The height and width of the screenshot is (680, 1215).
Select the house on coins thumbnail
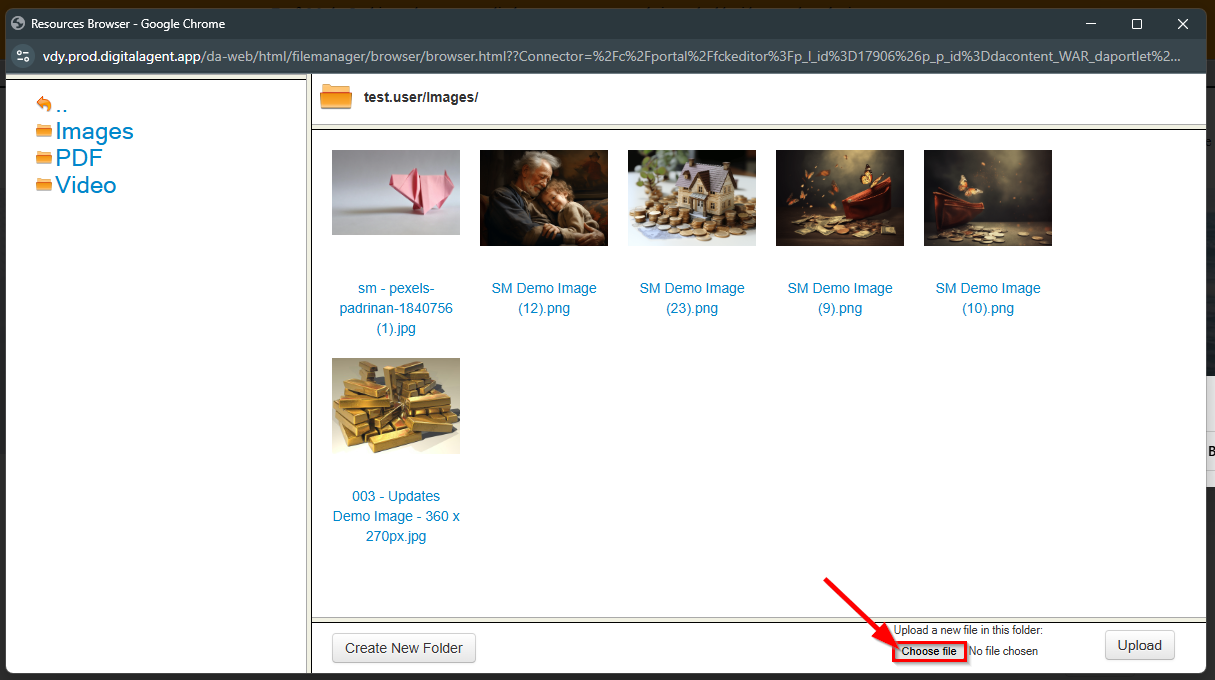tap(692, 198)
